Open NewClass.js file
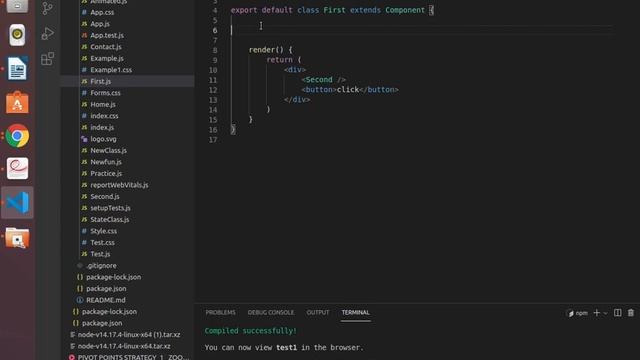This screenshot has width=640, height=360. pyautogui.click(x=108, y=150)
